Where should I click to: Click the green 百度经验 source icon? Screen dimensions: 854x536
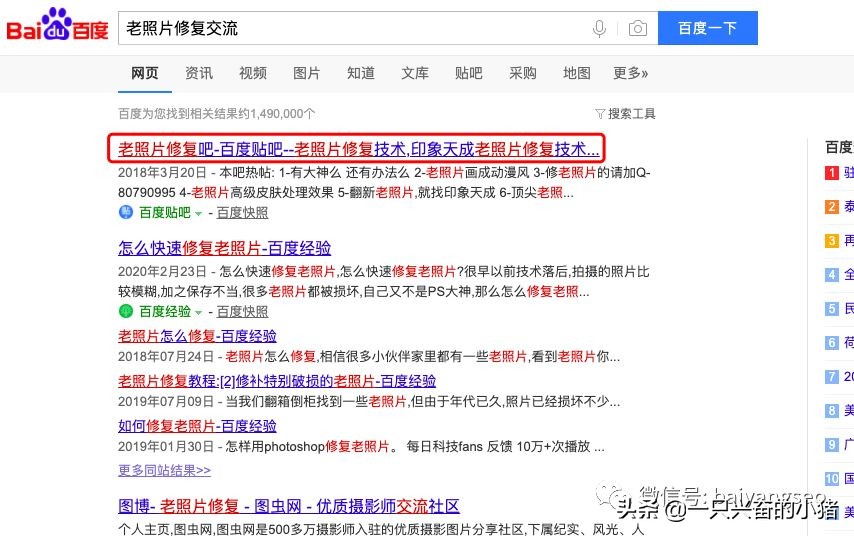pos(126,311)
